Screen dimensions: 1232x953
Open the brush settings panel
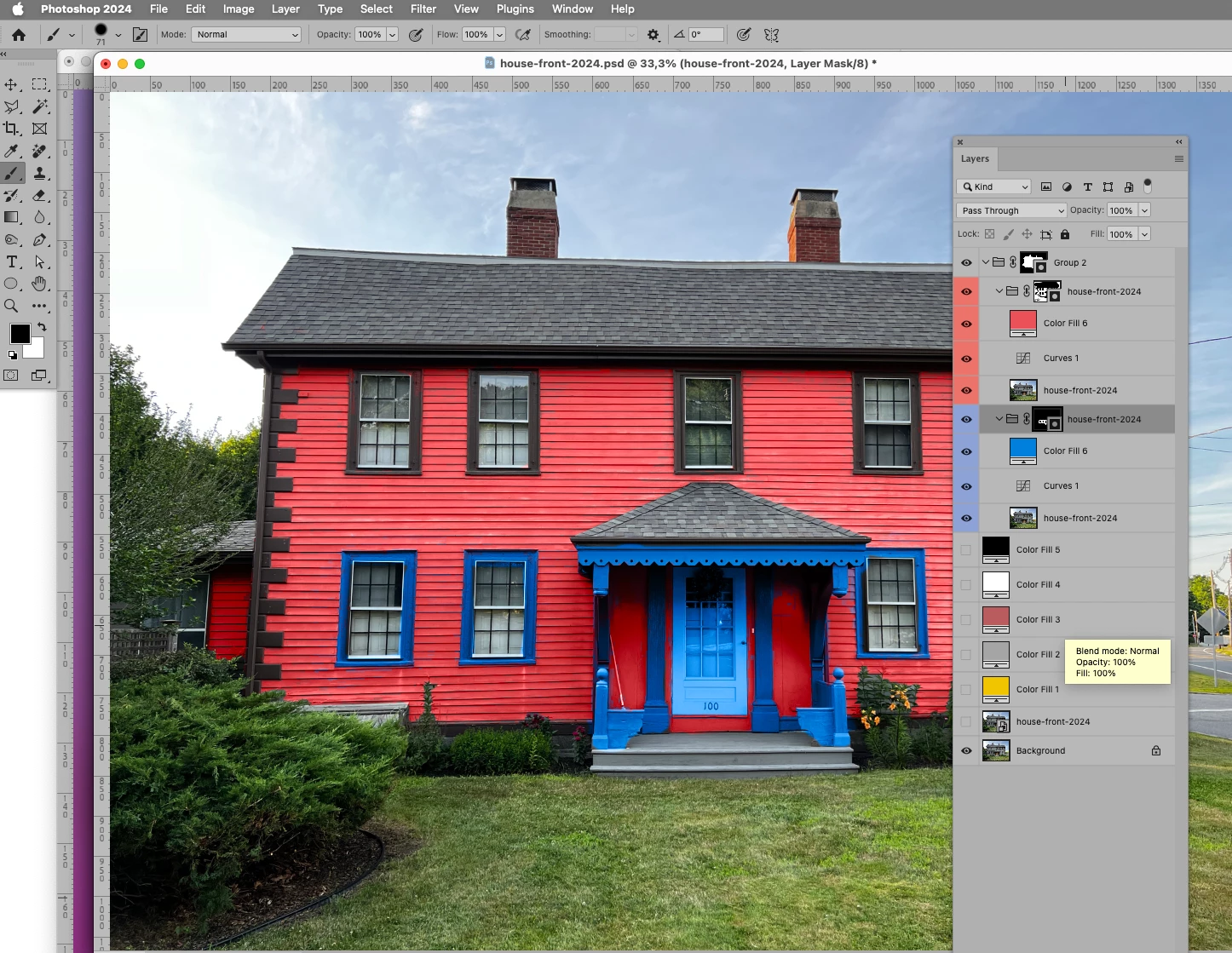pyautogui.click(x=140, y=35)
